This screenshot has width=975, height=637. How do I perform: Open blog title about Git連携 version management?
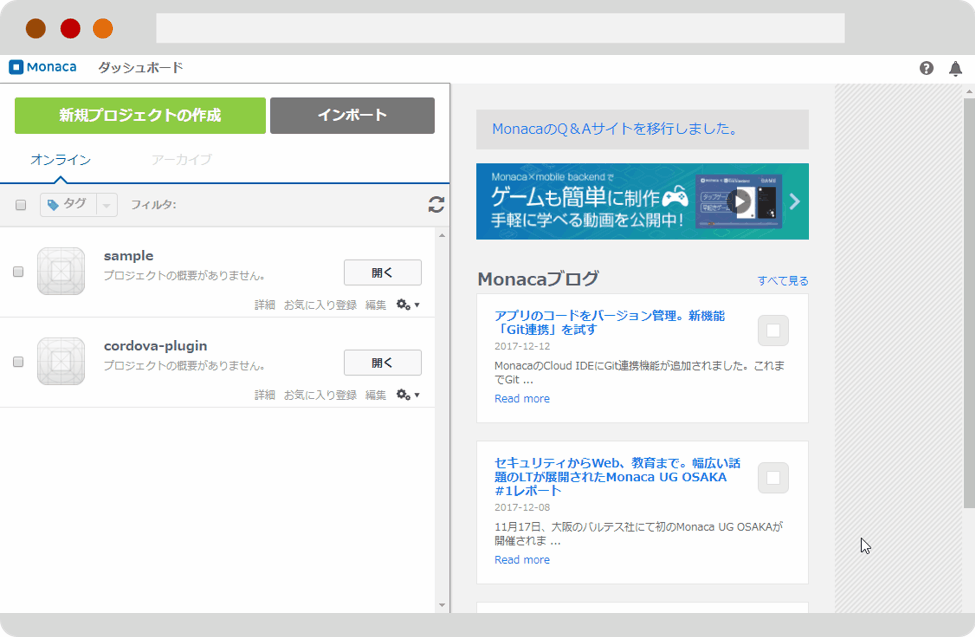pyautogui.click(x=609, y=323)
